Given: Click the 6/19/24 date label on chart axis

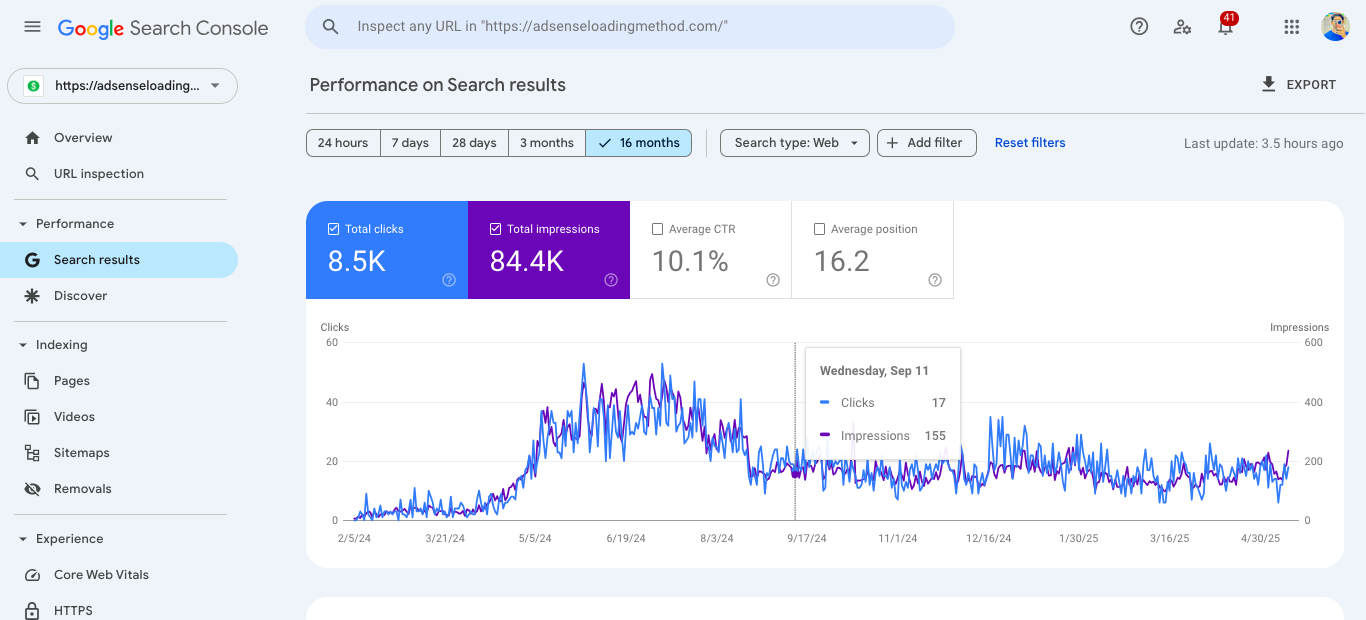Looking at the screenshot, I should tap(626, 538).
